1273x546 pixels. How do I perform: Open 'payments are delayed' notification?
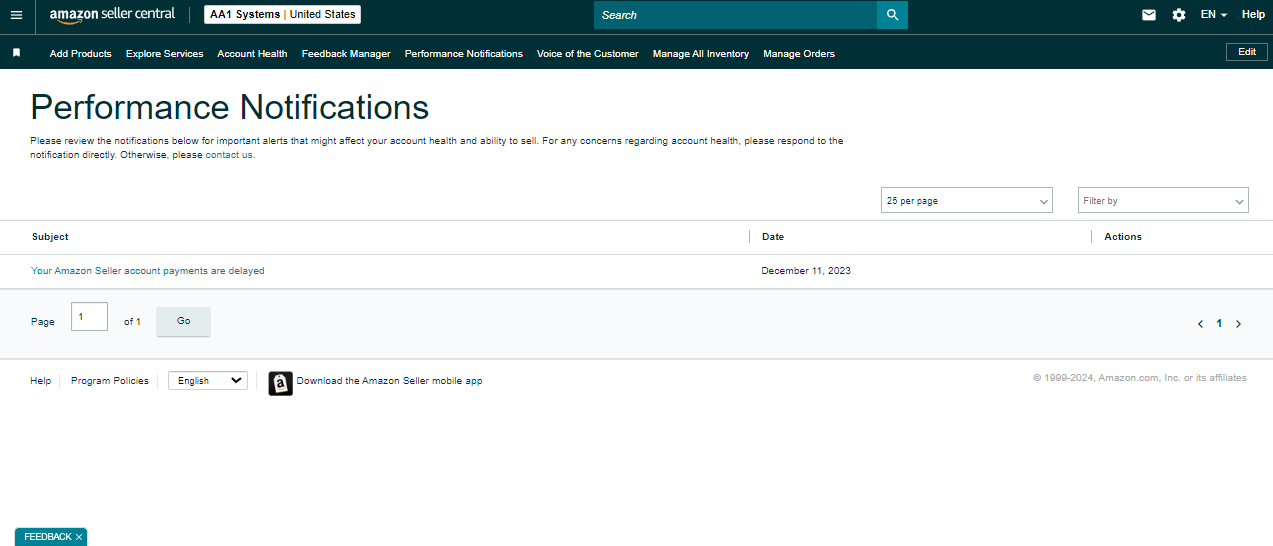[x=148, y=271]
